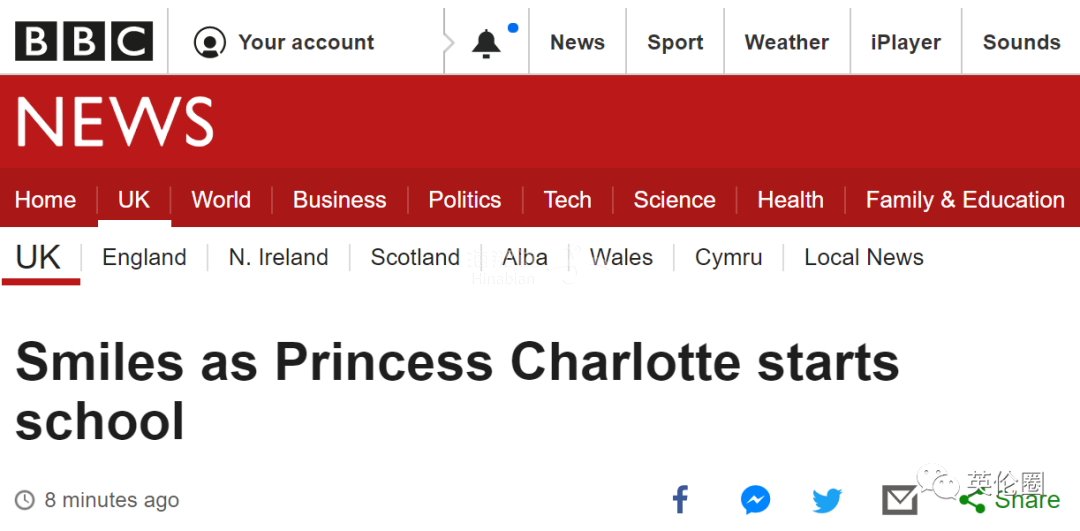Share via Facebook Messenger icon
Screen dimensions: 1080x531
755,499
